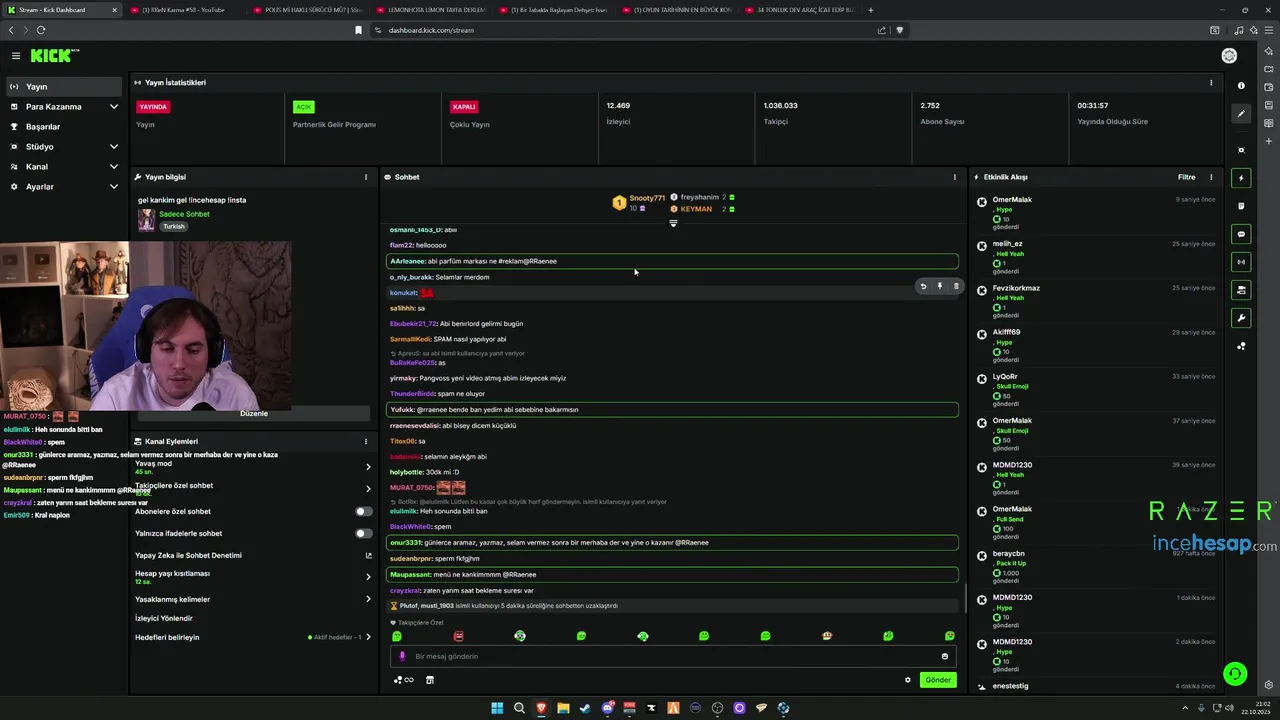
Task: Toggle Abonelere özel sohbet switch
Action: [364, 511]
